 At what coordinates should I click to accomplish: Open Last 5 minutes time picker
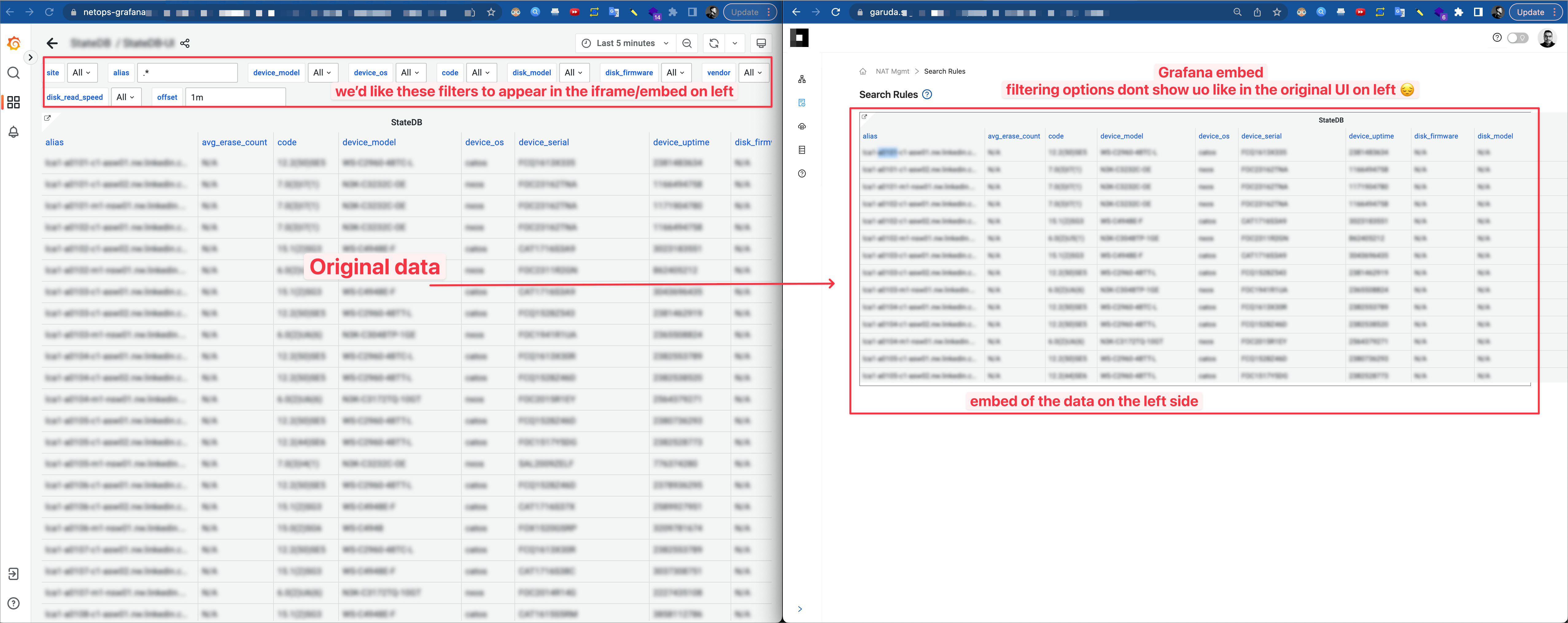[626, 43]
